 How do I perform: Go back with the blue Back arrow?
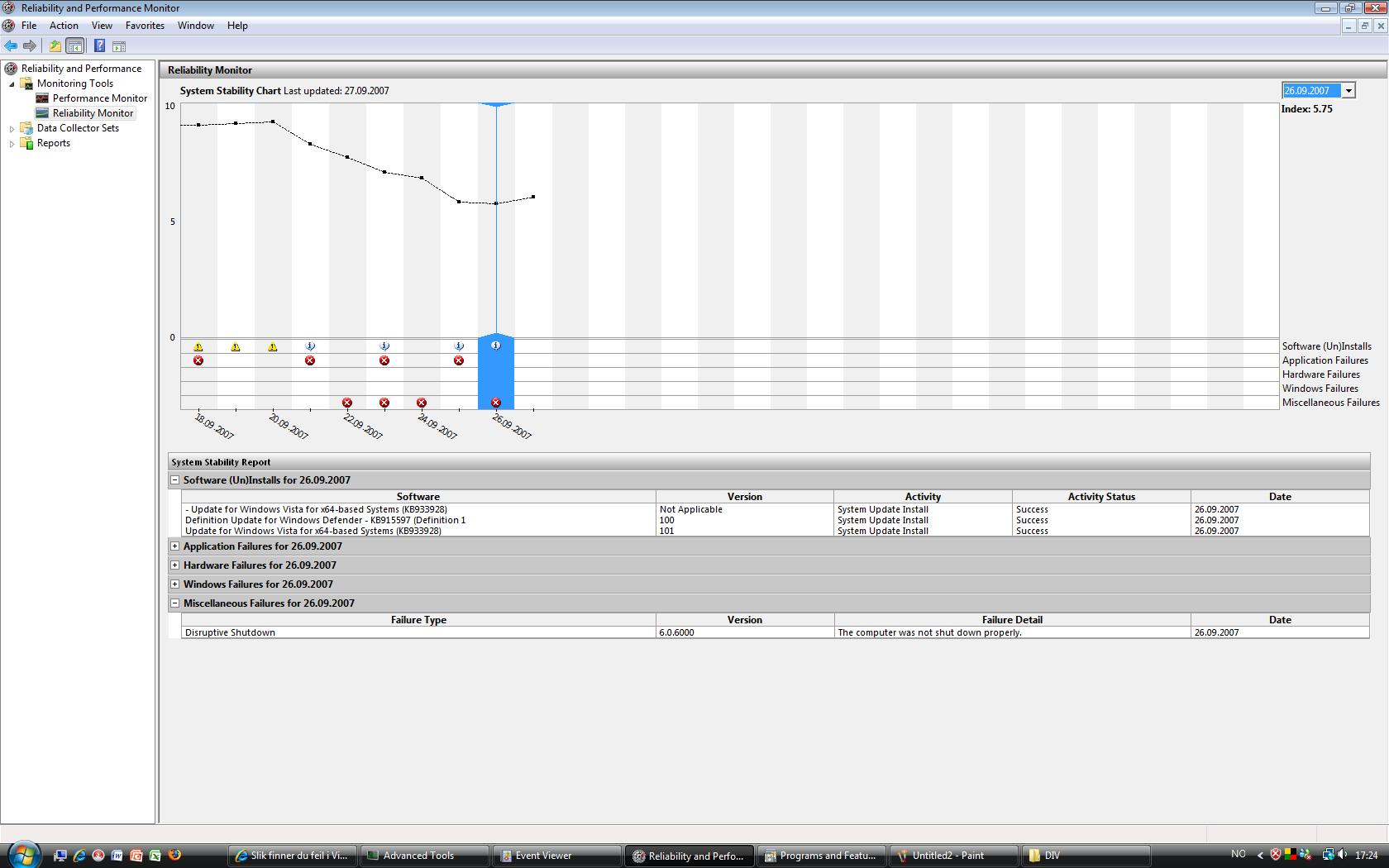pyautogui.click(x=11, y=46)
